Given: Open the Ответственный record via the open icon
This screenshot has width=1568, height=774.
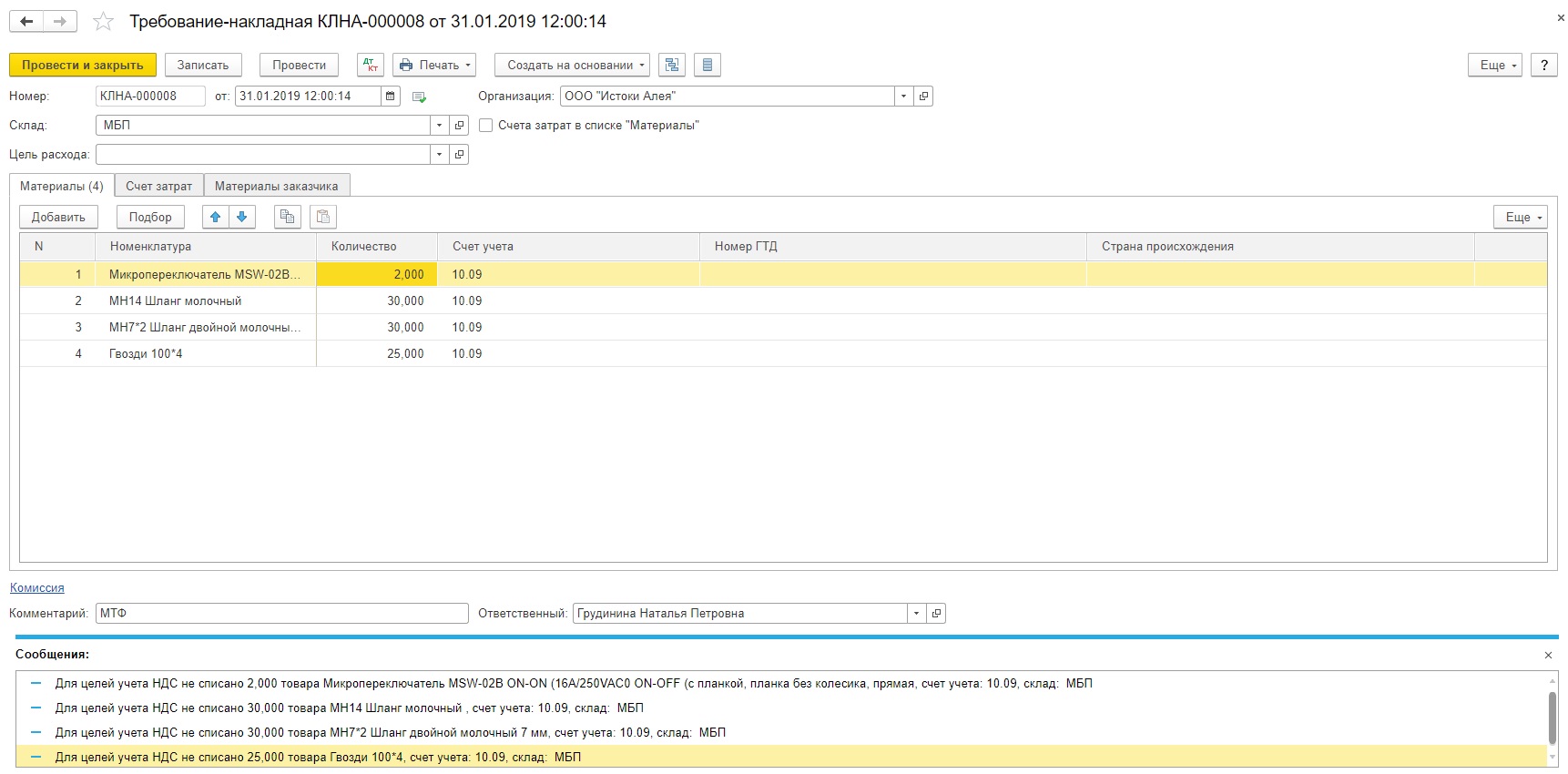Looking at the screenshot, I should pyautogui.click(x=936, y=613).
